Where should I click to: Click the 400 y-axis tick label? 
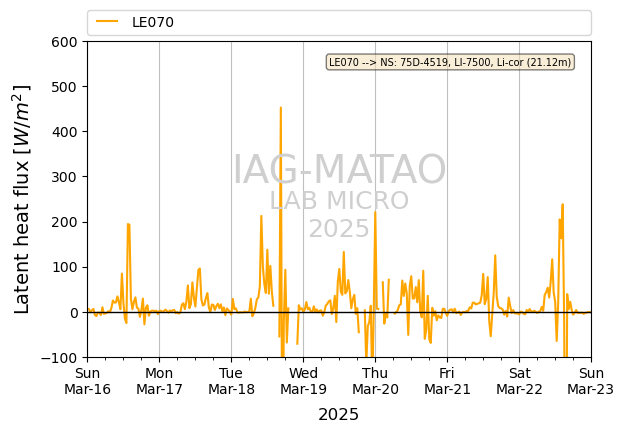(64, 132)
